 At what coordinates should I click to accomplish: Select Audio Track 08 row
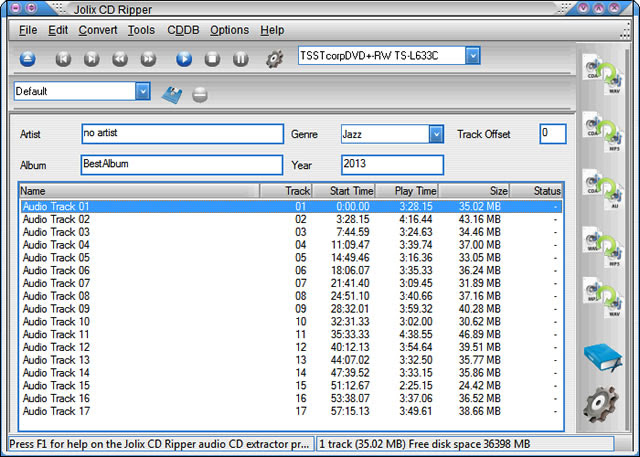pyautogui.click(x=291, y=296)
